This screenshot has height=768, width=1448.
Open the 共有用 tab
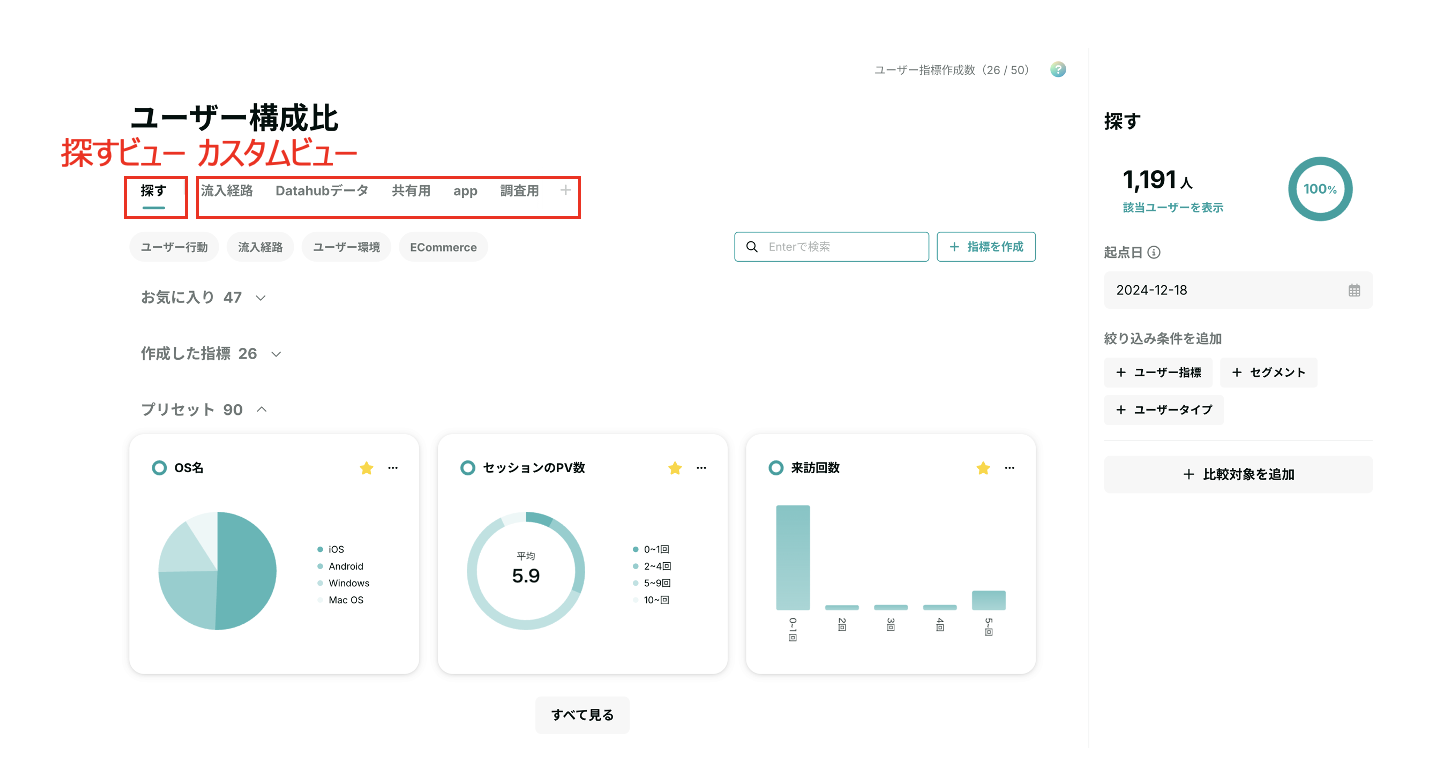pyautogui.click(x=411, y=191)
